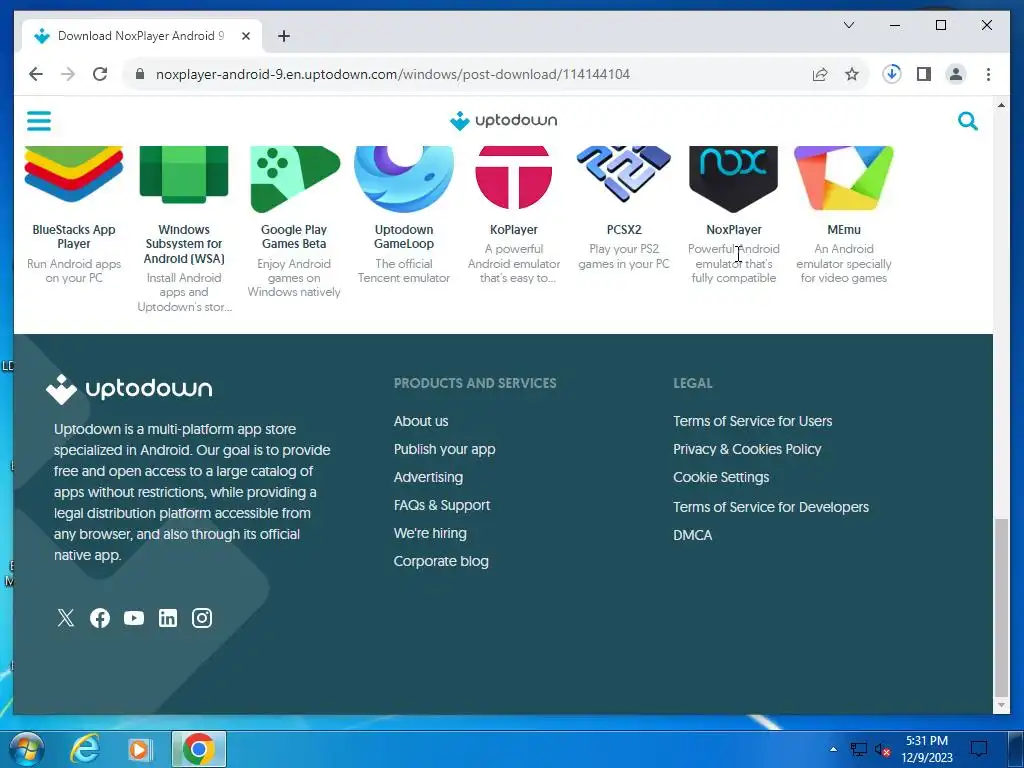The image size is (1024, 768).
Task: Open Corporate blog link
Action: [441, 562]
